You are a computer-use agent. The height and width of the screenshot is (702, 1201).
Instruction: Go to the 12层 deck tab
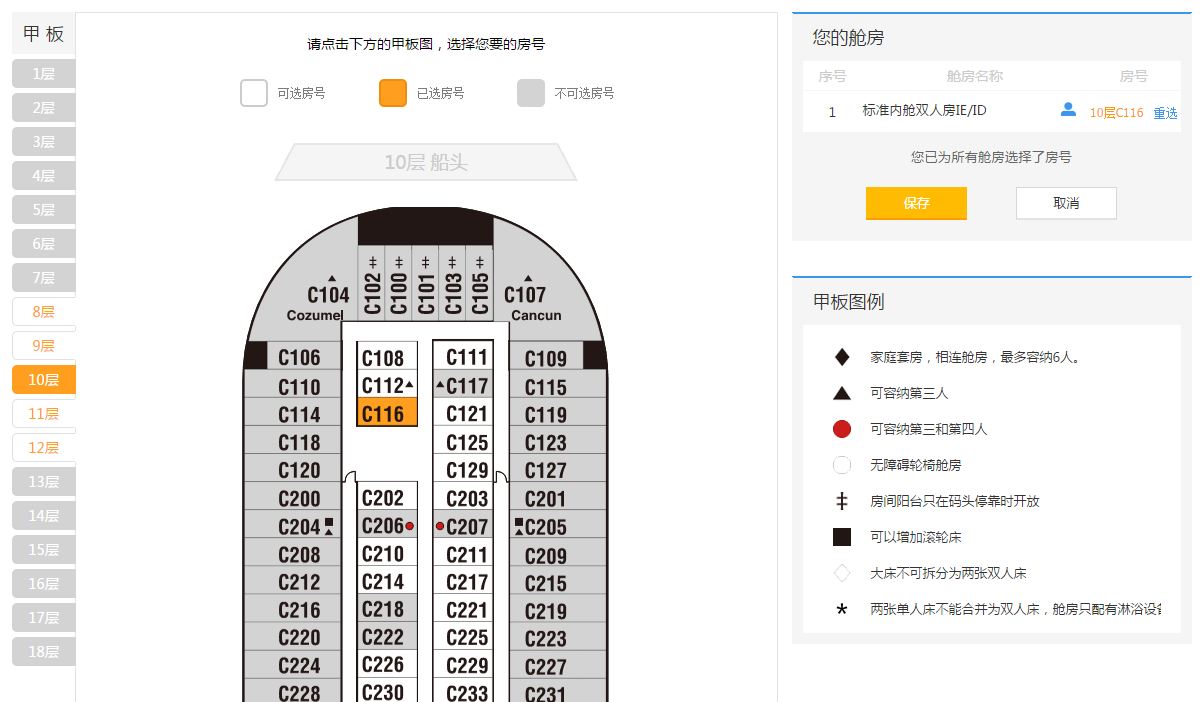[43, 448]
